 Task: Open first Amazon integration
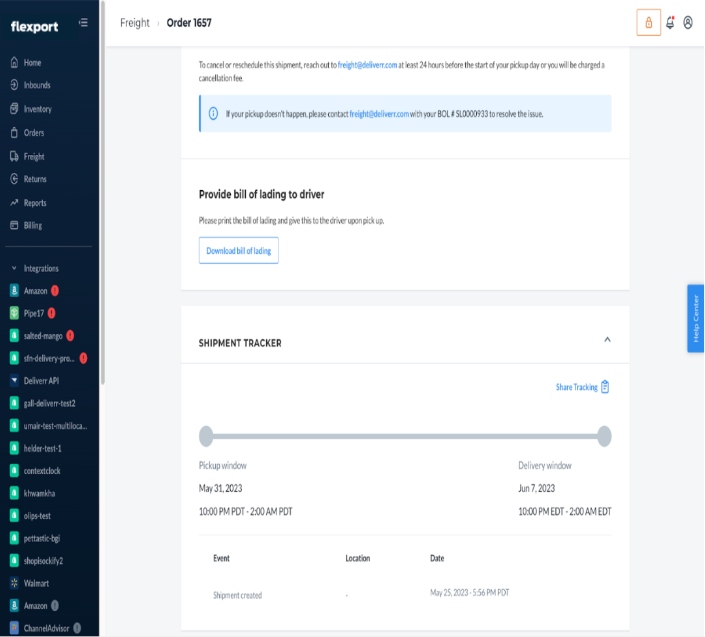pos(36,291)
